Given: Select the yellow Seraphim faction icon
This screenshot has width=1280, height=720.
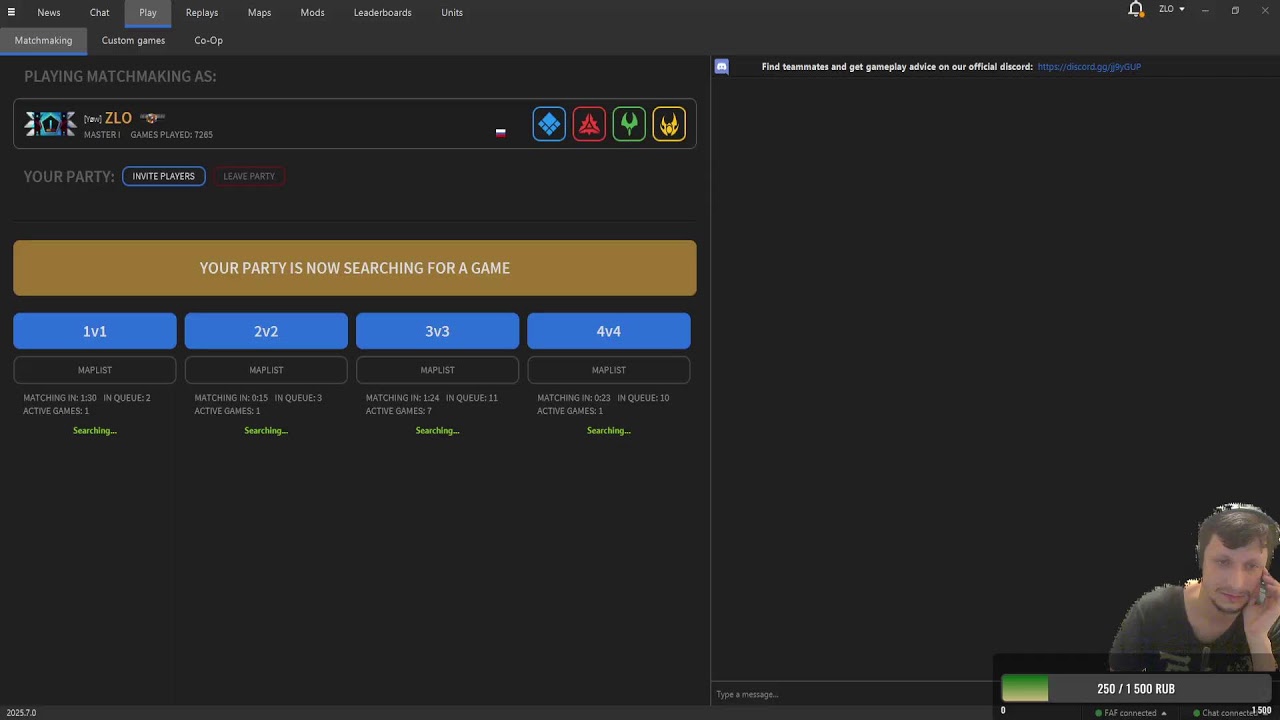Looking at the screenshot, I should pos(669,124).
